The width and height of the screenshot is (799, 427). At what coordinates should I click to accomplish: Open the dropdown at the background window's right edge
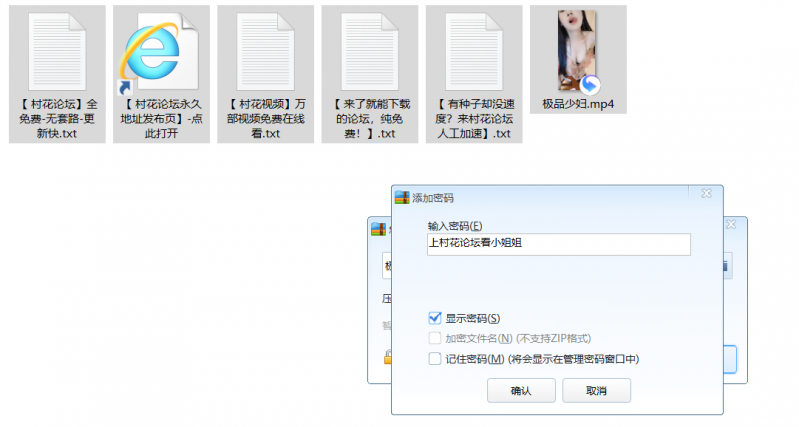click(x=727, y=265)
